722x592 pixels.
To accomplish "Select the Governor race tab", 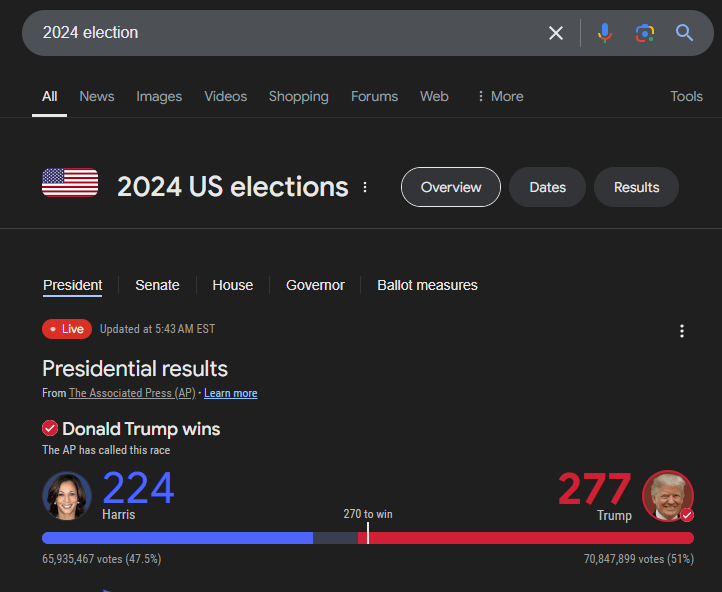I will tap(315, 285).
